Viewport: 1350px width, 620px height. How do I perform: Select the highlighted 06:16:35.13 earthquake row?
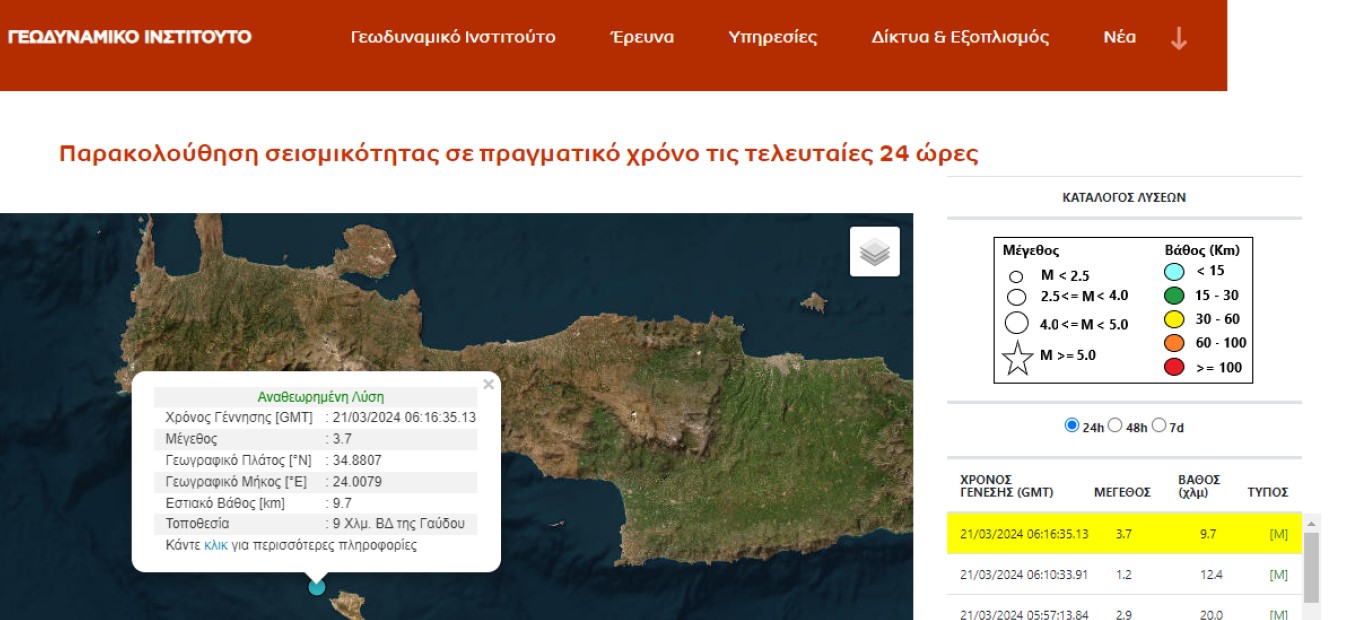click(x=1124, y=534)
